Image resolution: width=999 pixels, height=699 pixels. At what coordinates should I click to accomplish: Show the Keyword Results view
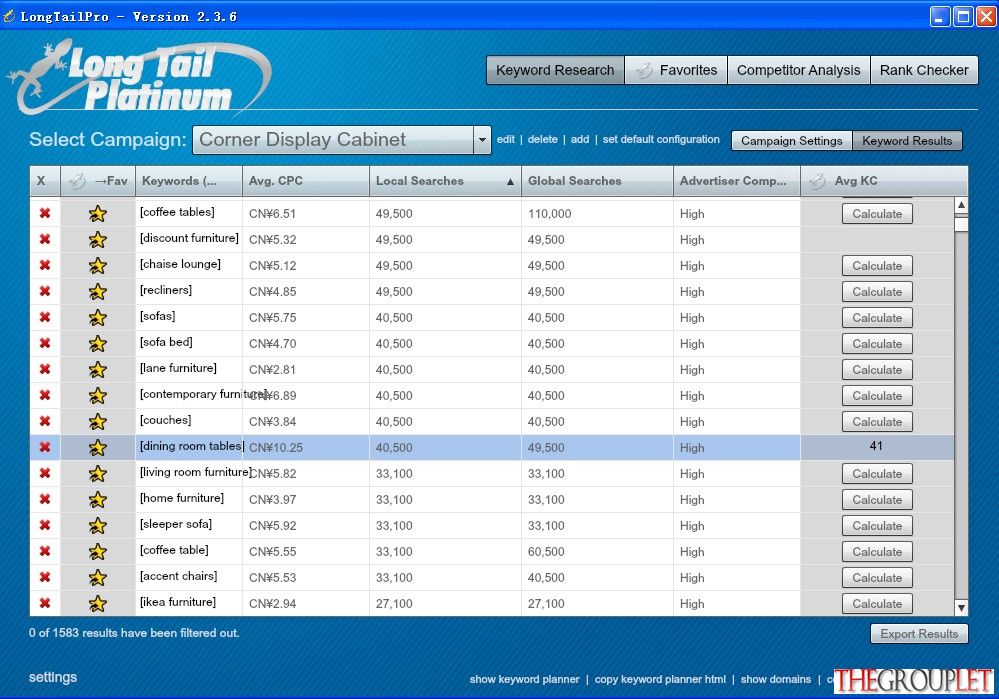(907, 141)
